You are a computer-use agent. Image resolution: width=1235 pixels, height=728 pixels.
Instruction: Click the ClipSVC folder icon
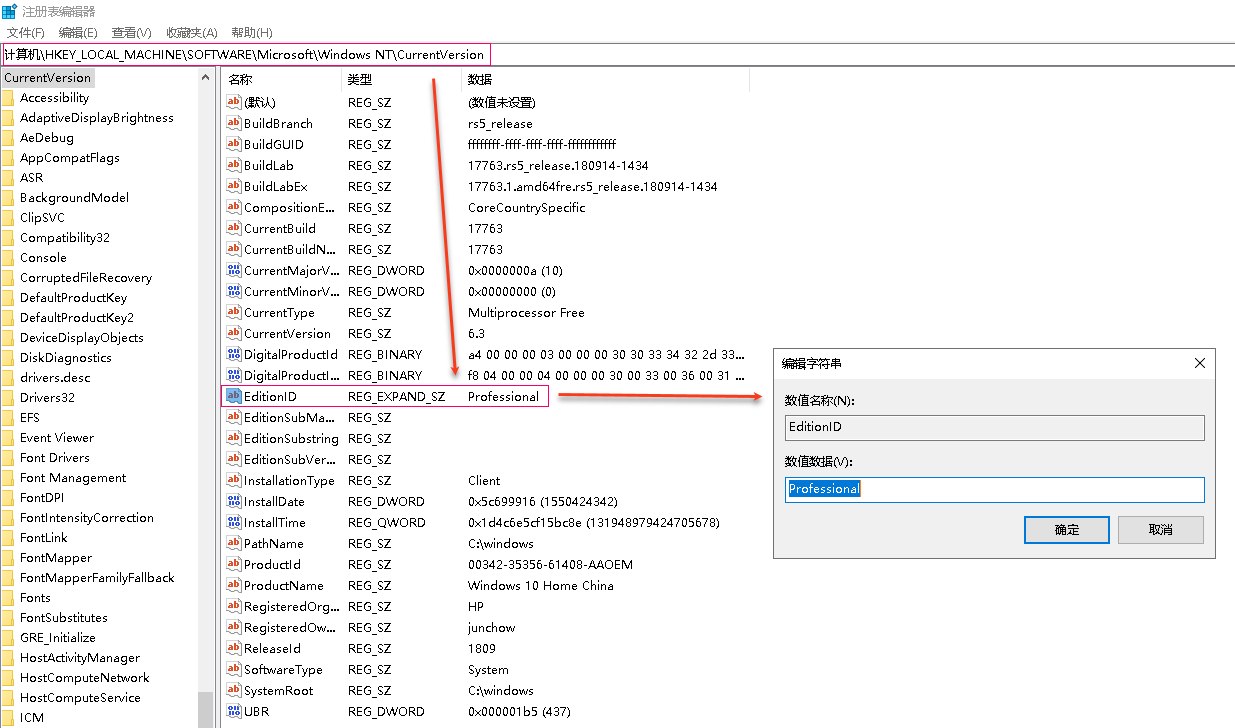[8, 218]
